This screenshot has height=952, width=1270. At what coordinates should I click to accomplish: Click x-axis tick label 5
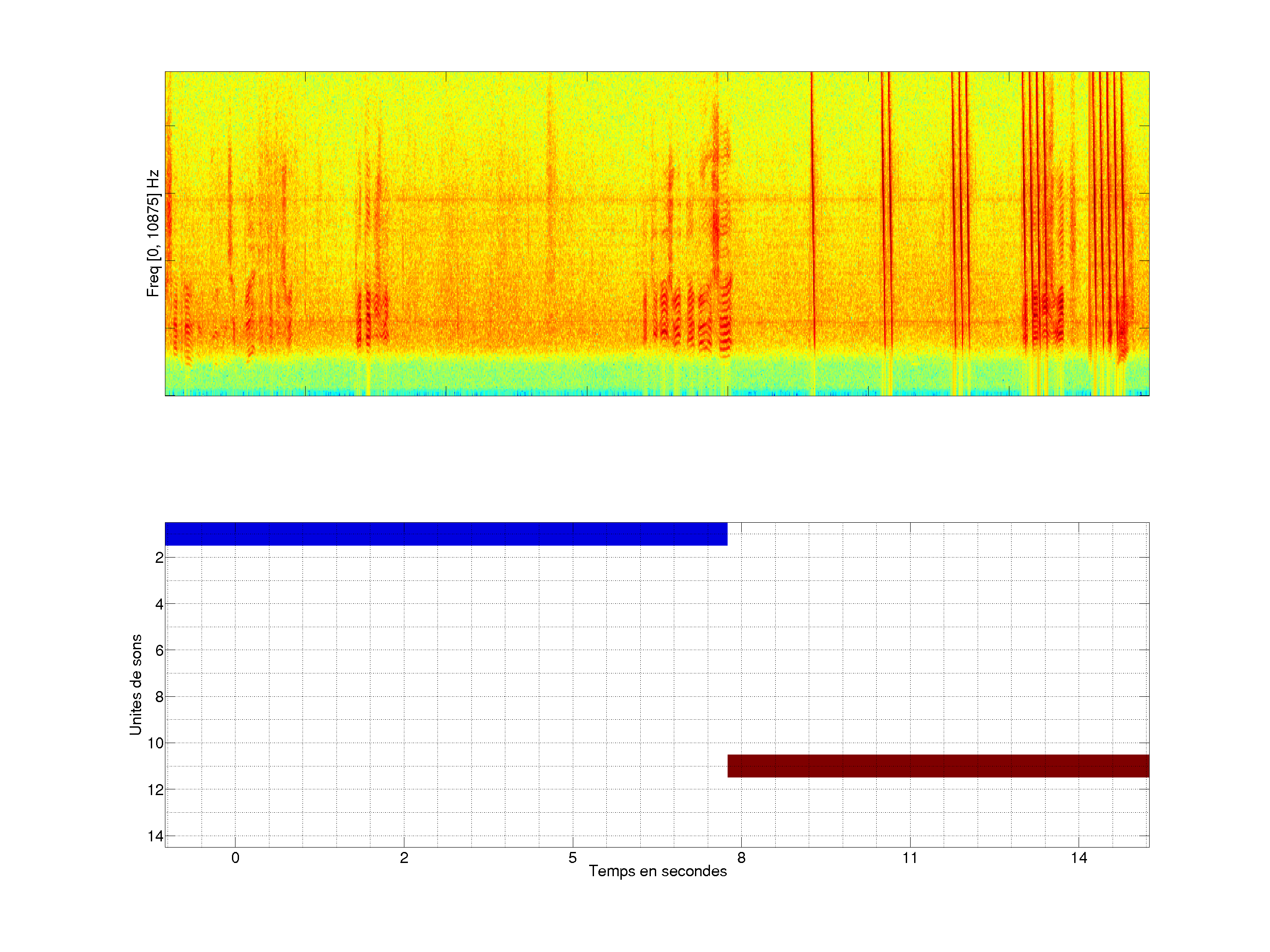pyautogui.click(x=572, y=858)
